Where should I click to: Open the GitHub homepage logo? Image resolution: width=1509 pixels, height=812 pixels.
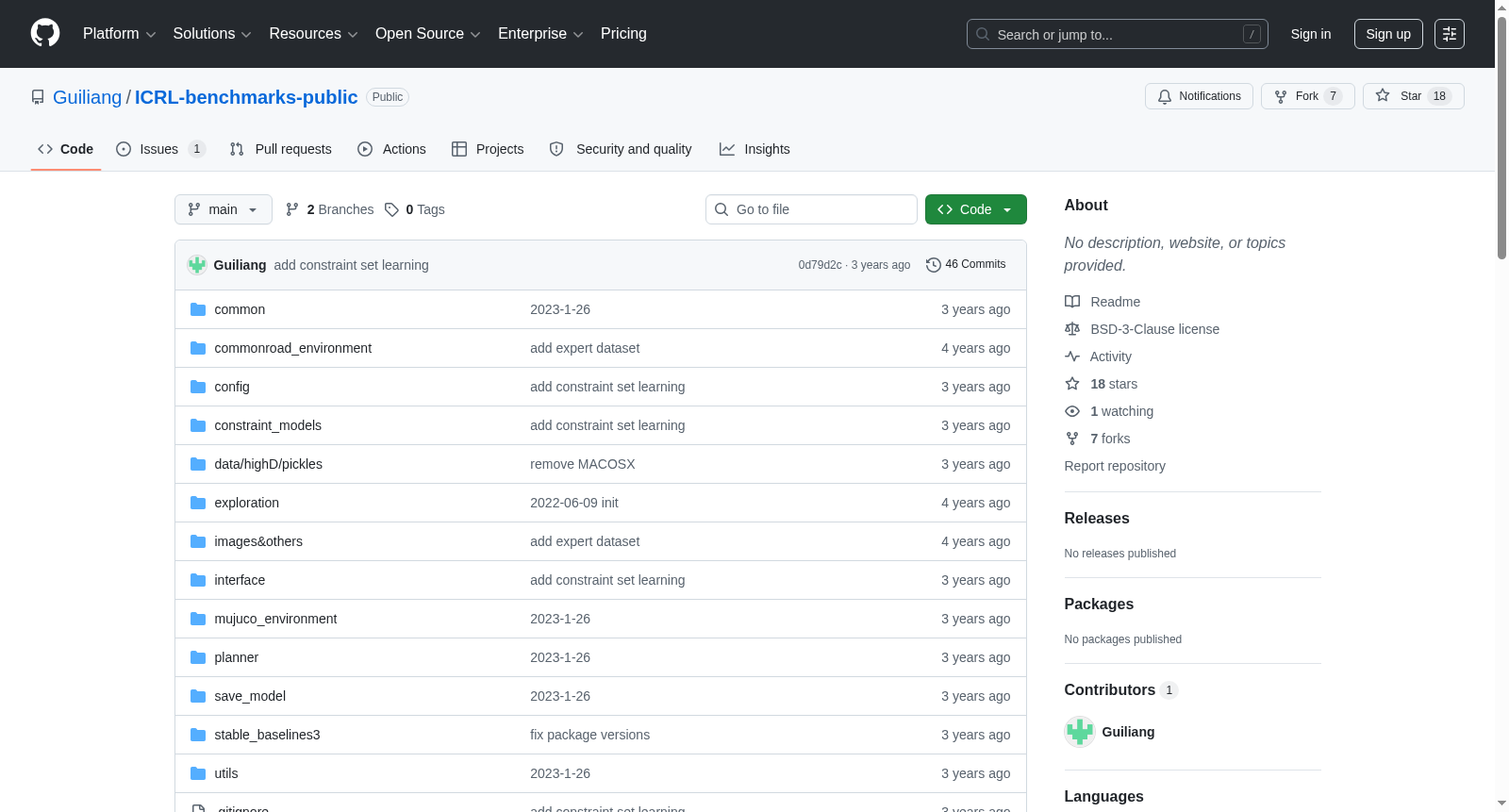[x=45, y=34]
